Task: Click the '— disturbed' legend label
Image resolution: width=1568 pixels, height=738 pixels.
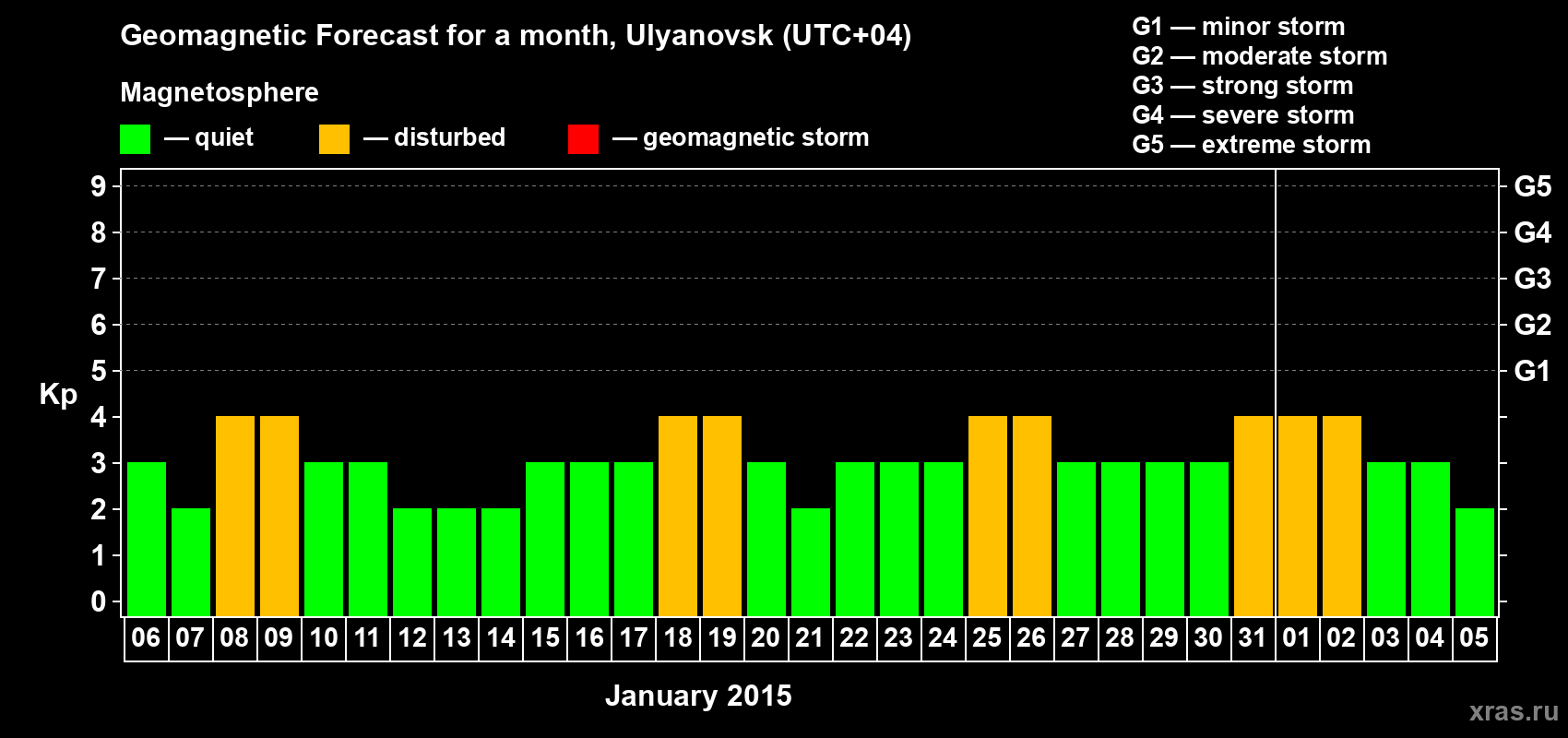Action: (x=434, y=137)
